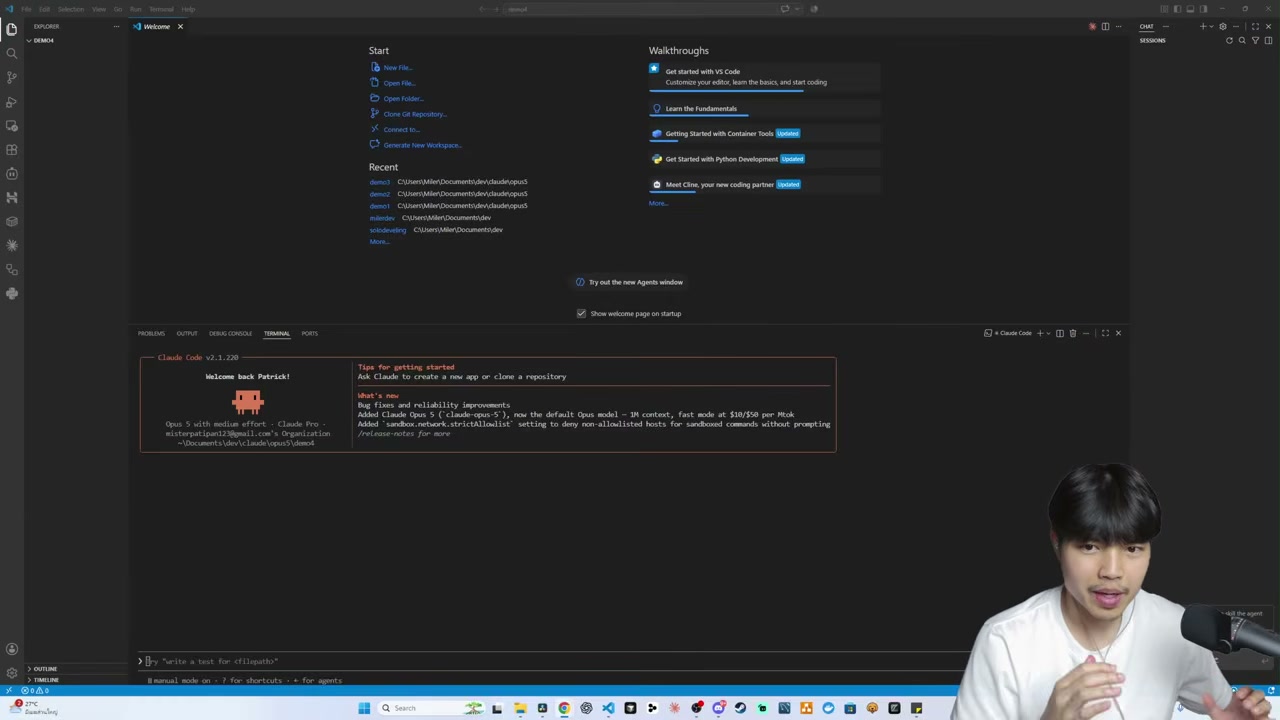
Task: Uncheck Show welcome page on startup
Action: coord(581,313)
